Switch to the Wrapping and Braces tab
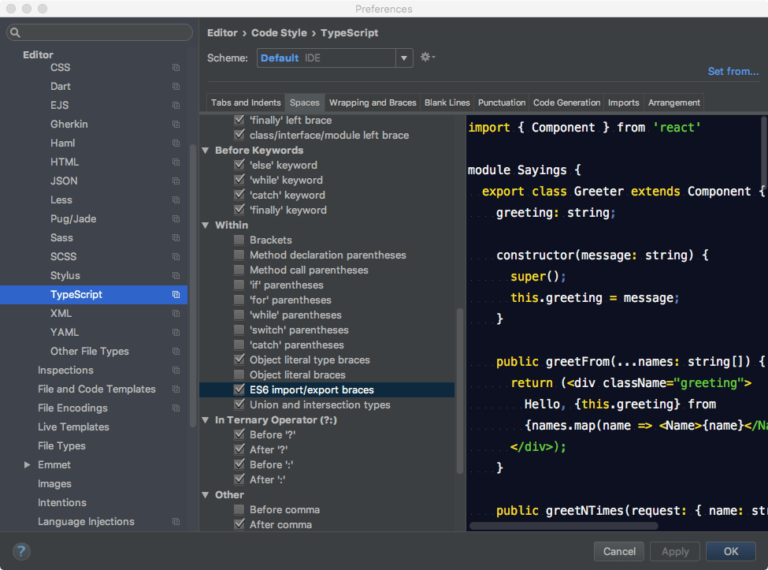Screen dimensions: 768x570 pos(373,103)
